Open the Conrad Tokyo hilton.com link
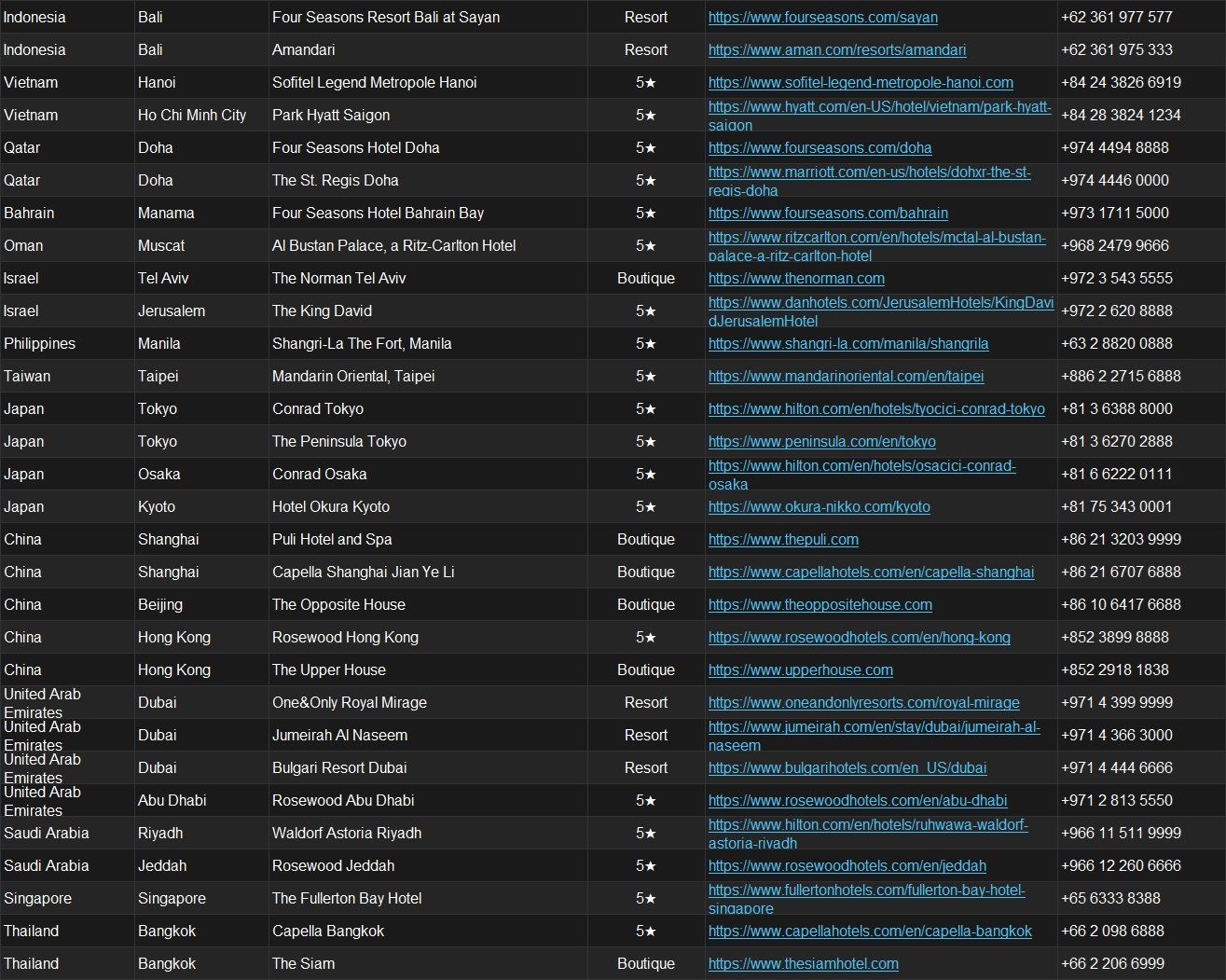 pos(876,409)
